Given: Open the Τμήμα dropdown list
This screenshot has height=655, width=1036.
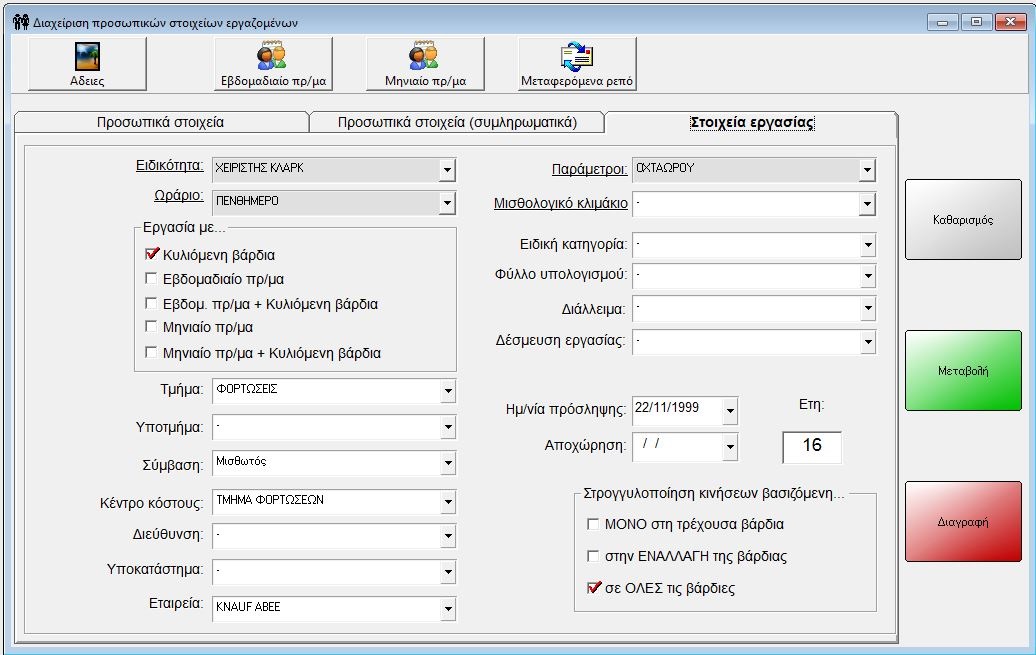Looking at the screenshot, I should (x=447, y=392).
